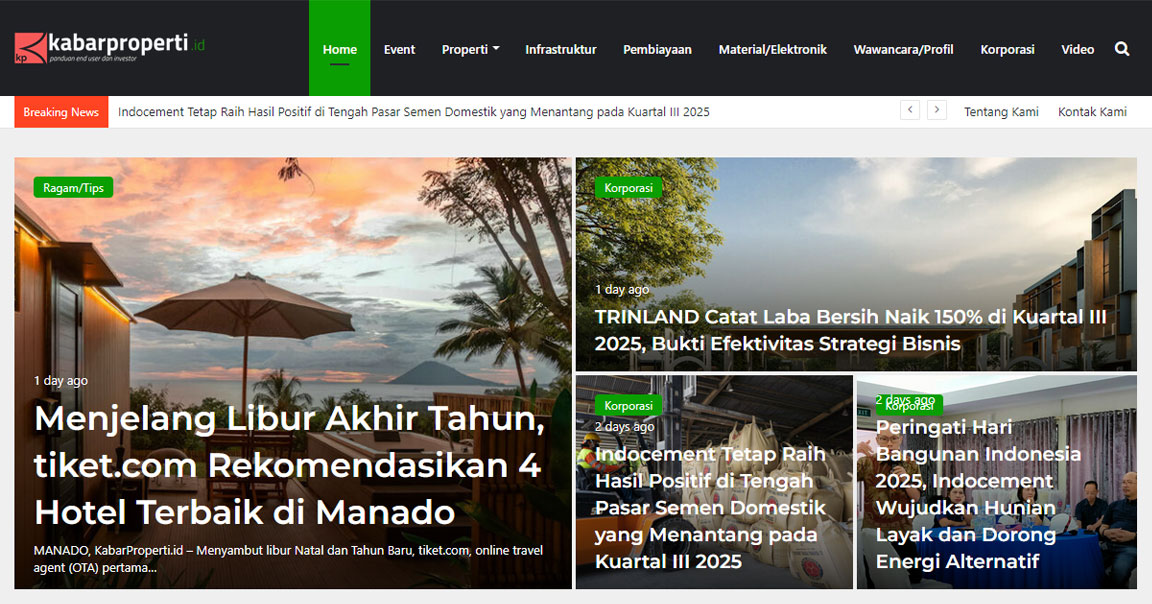Open the Pembiayaan section
The image size is (1152, 604).
coord(657,48)
